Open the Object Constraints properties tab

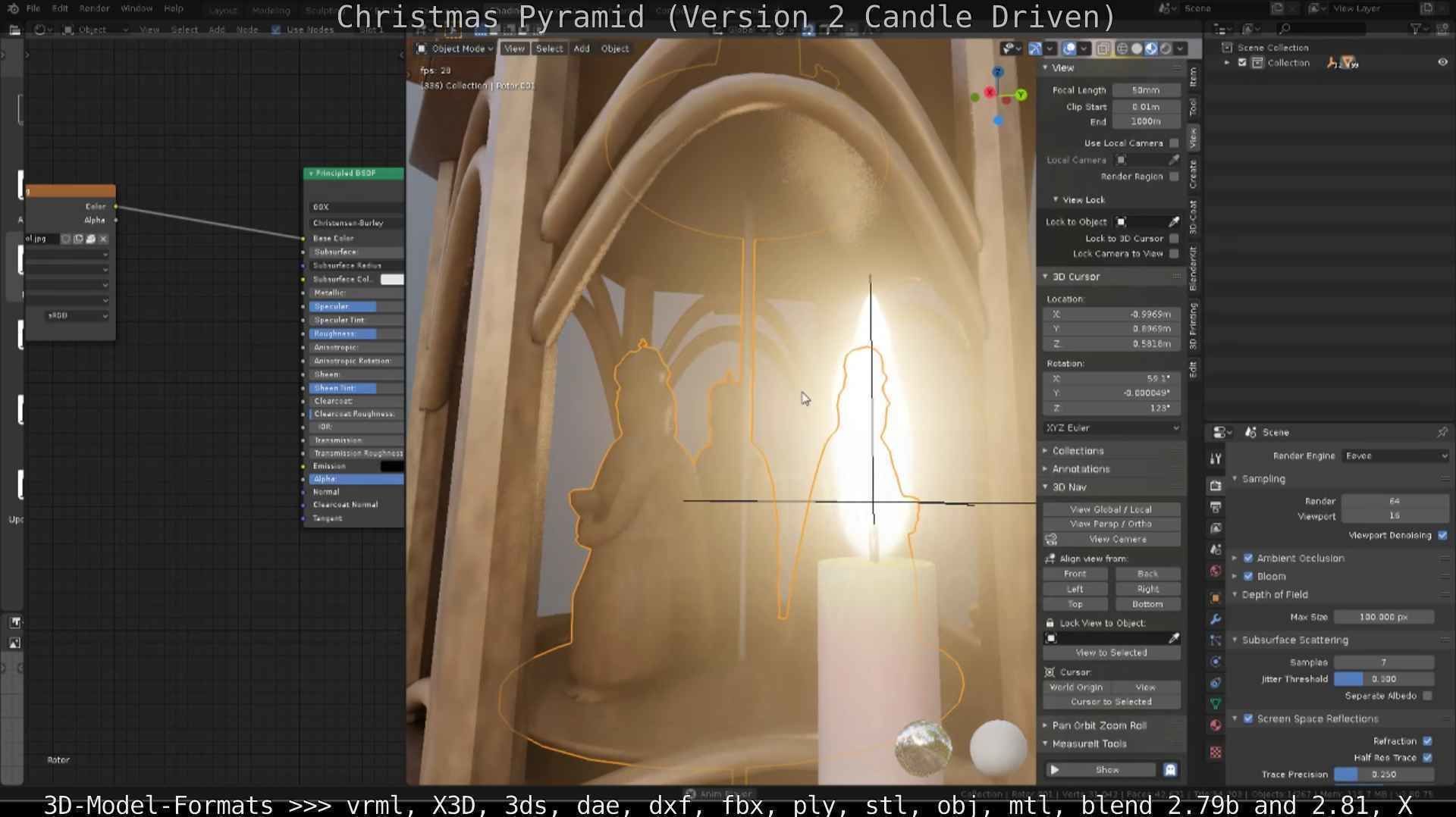click(x=1216, y=683)
